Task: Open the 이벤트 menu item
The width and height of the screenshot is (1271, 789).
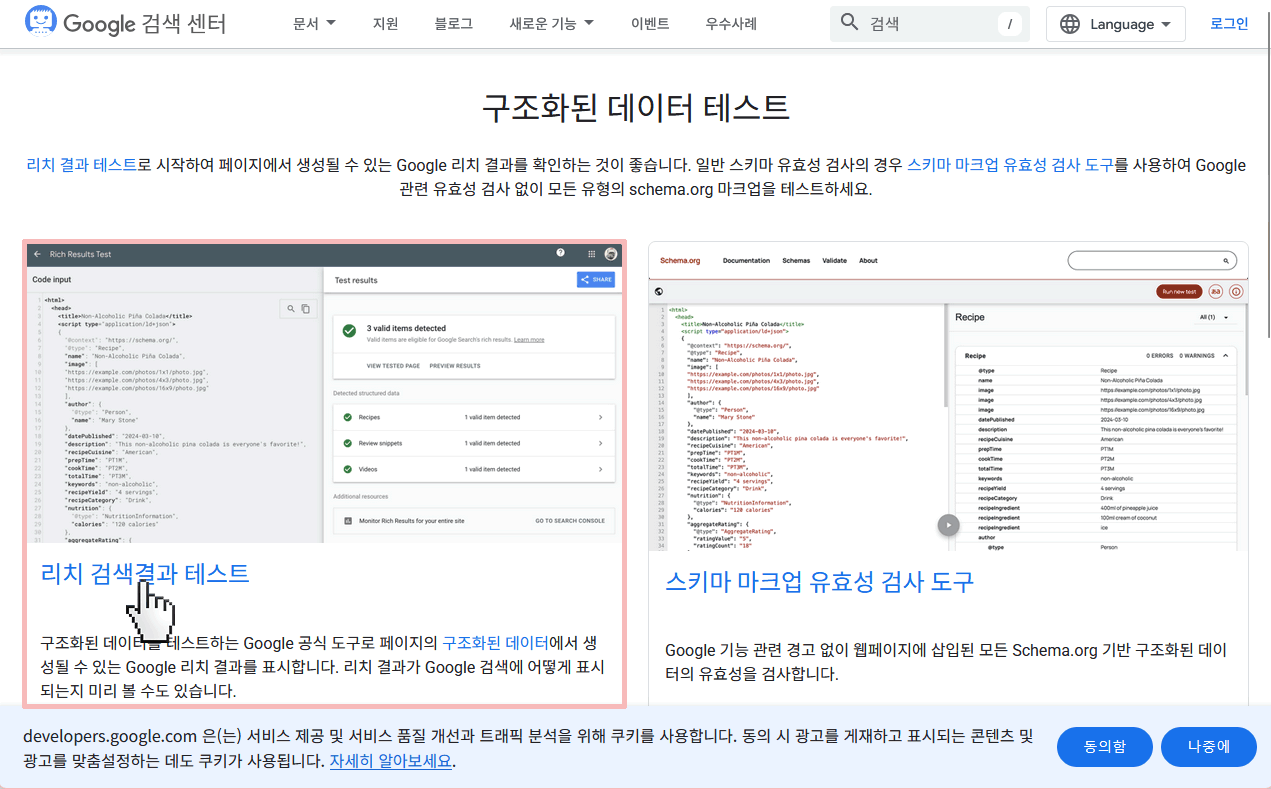Action: 650,23
